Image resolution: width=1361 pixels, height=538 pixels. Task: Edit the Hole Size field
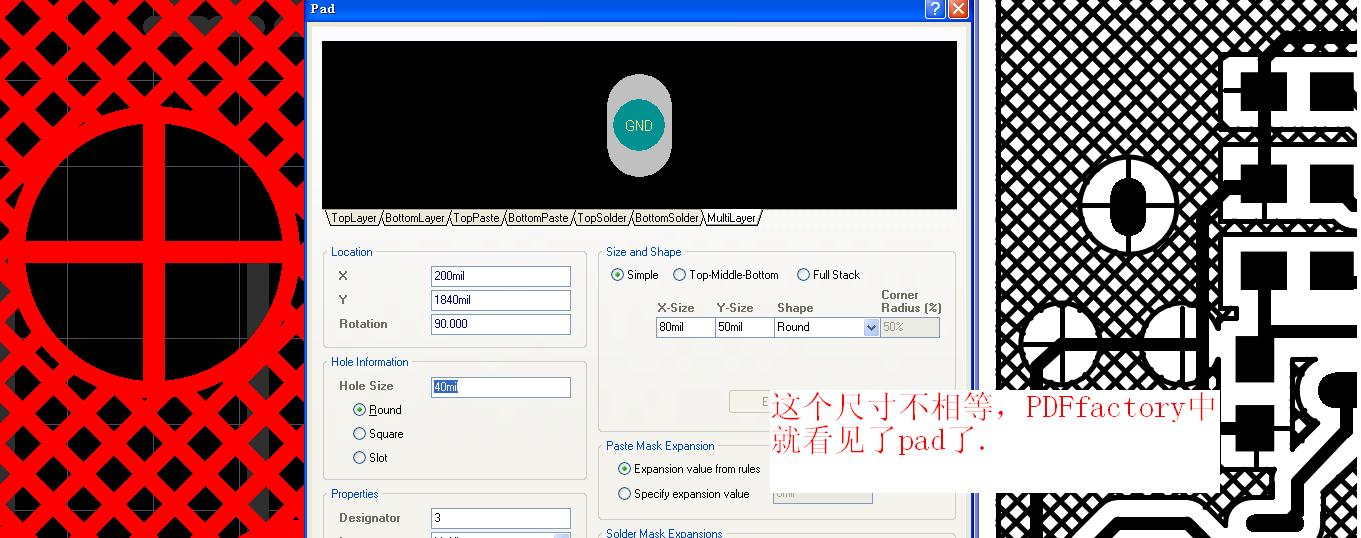[x=501, y=387]
